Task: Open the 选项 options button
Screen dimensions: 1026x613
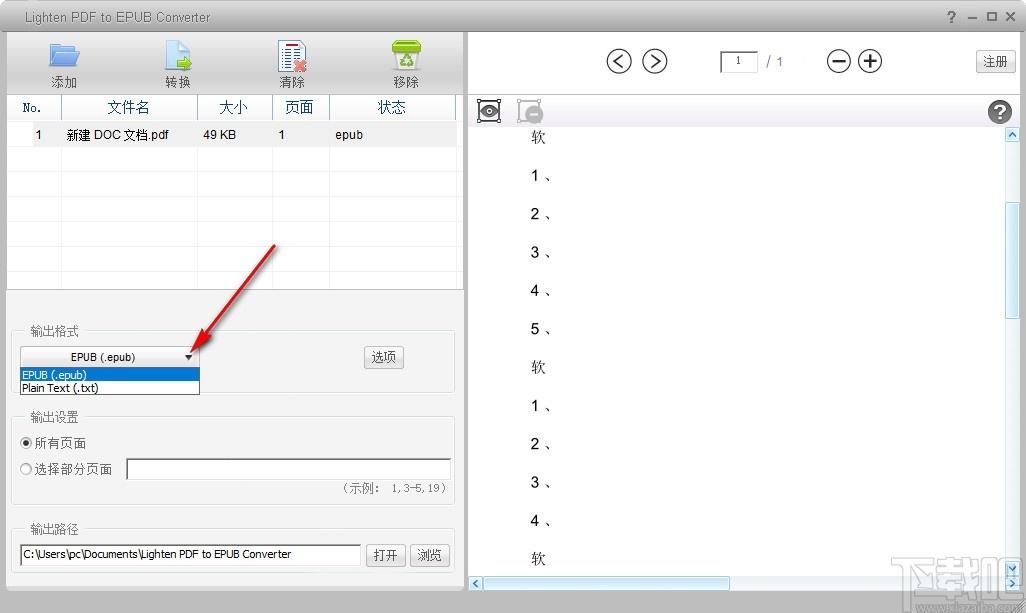Action: (383, 357)
